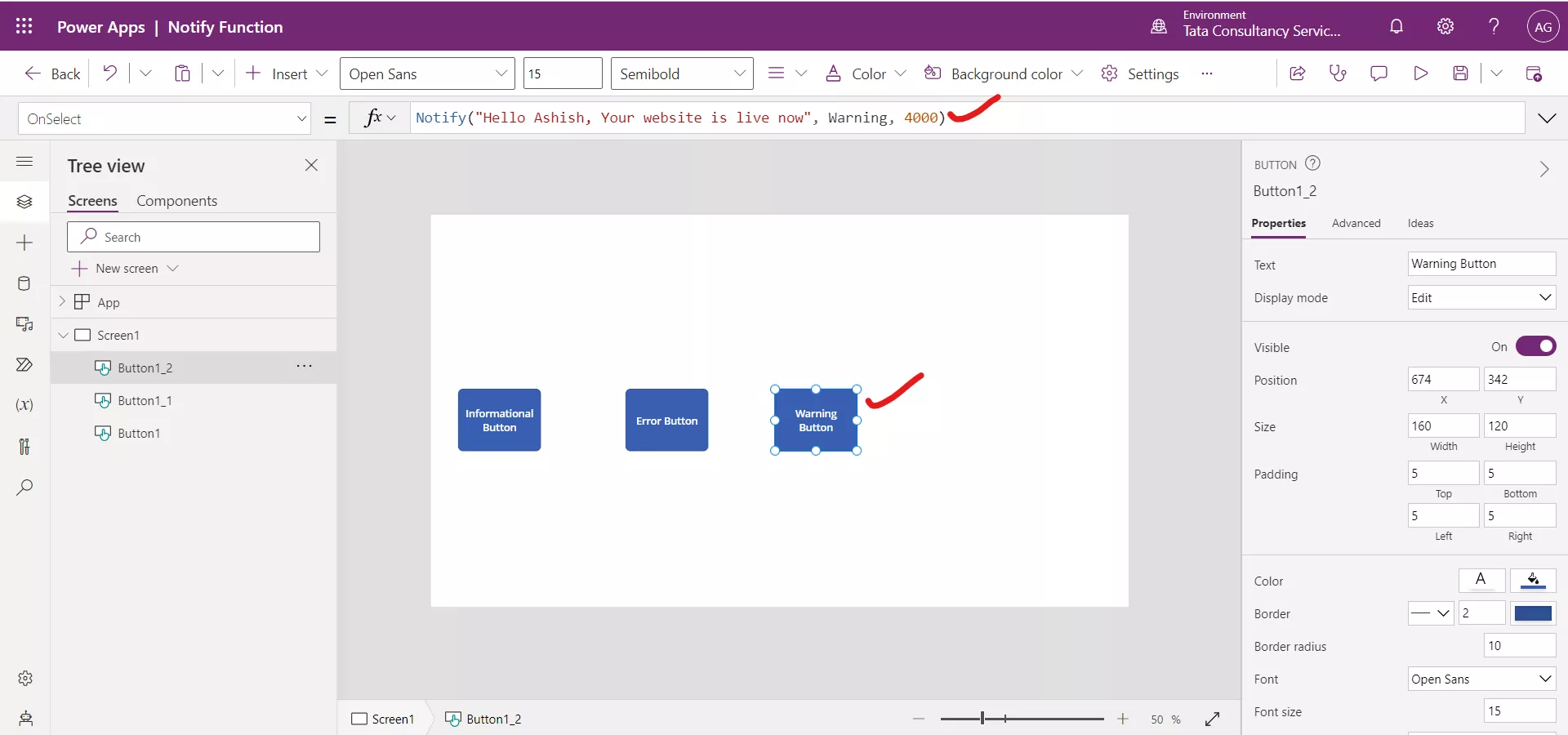Viewport: 1568px width, 735px height.
Task: Click the Error Button on canvas
Action: pyautogui.click(x=666, y=420)
